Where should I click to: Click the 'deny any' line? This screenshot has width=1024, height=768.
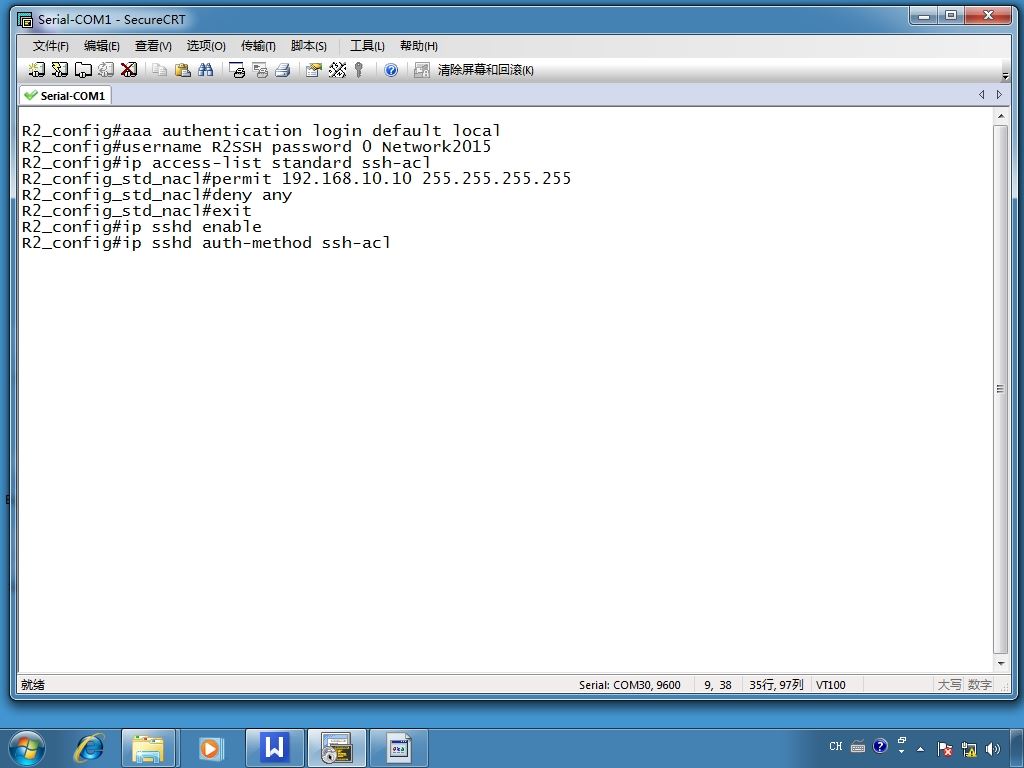click(x=157, y=195)
